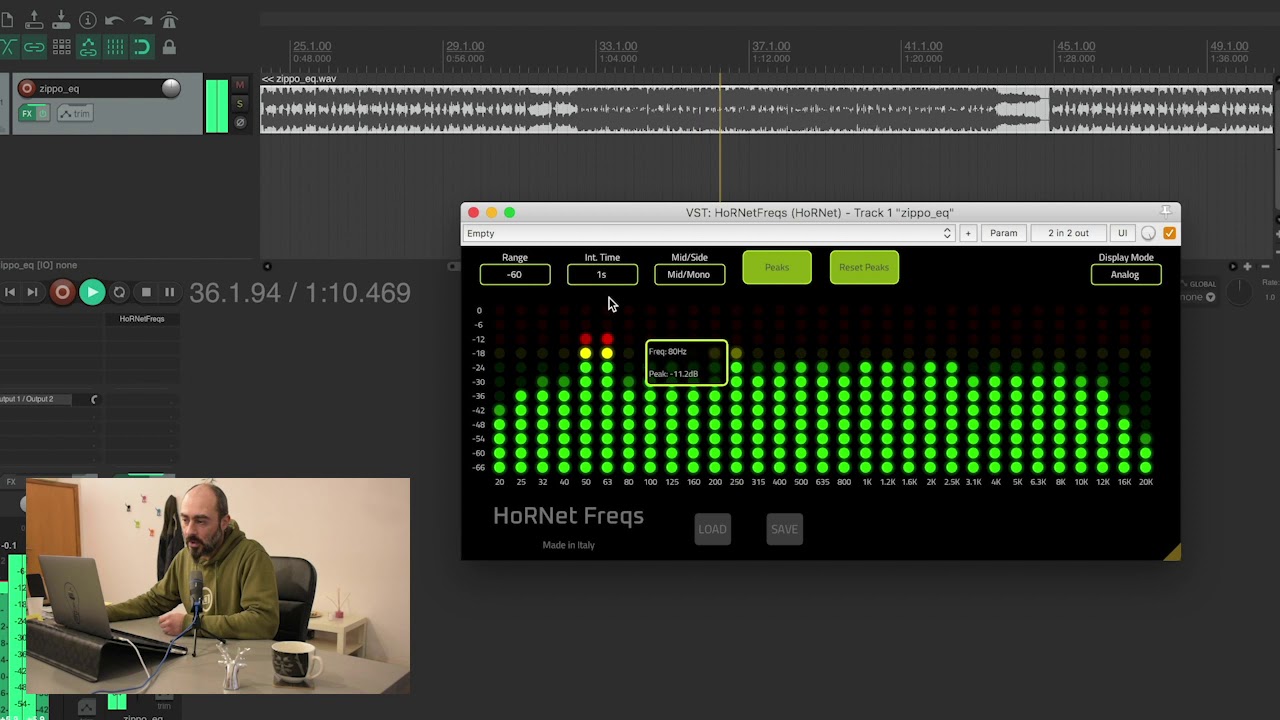Open Display Mode Analog dropdown

pyautogui.click(x=1126, y=274)
